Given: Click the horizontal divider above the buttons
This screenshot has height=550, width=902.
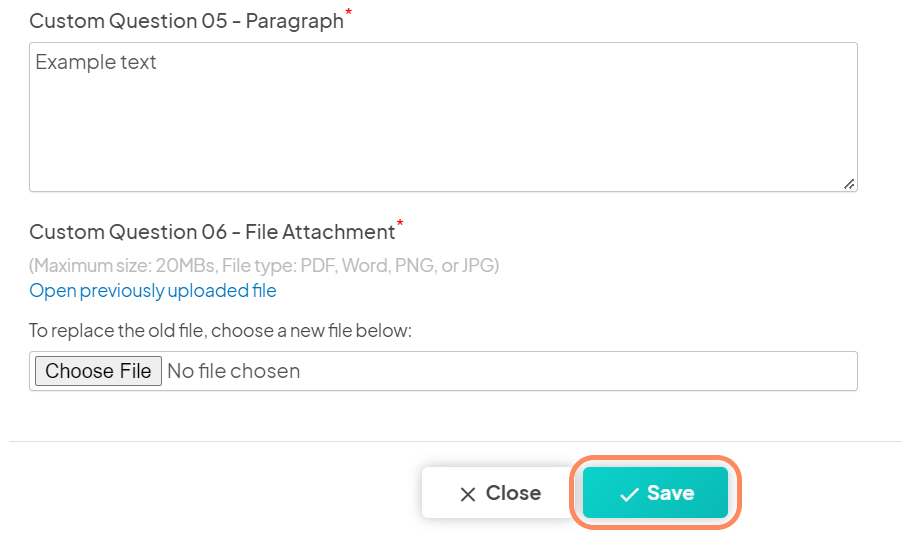Looking at the screenshot, I should tap(456, 441).
